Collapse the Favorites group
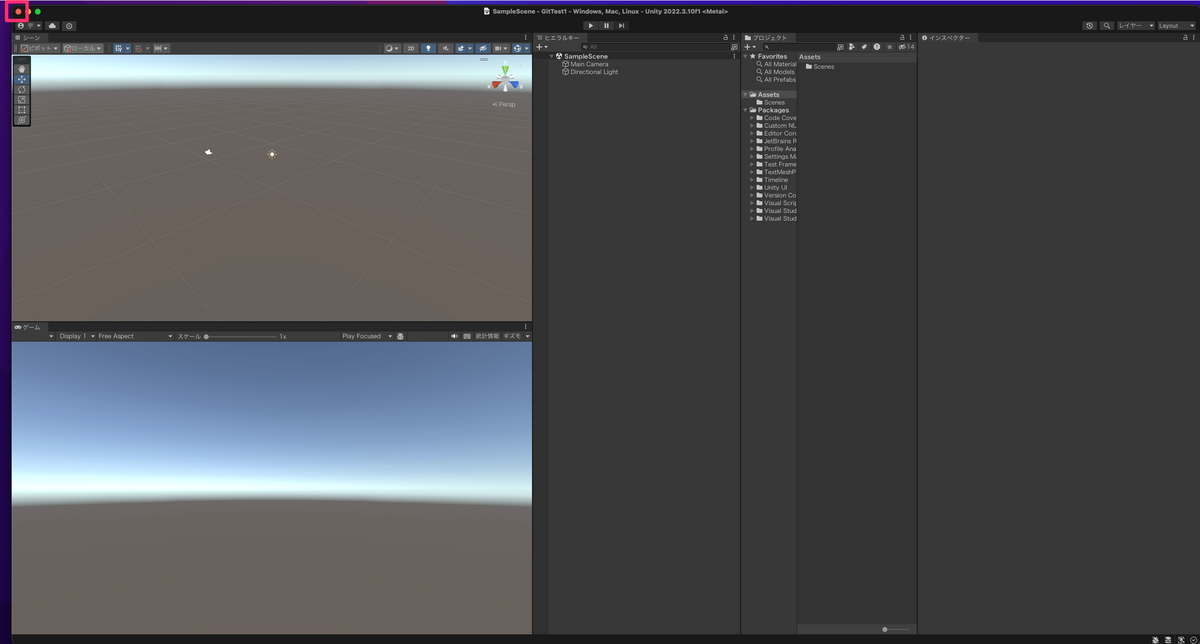The width and height of the screenshot is (1200, 644). (746, 57)
